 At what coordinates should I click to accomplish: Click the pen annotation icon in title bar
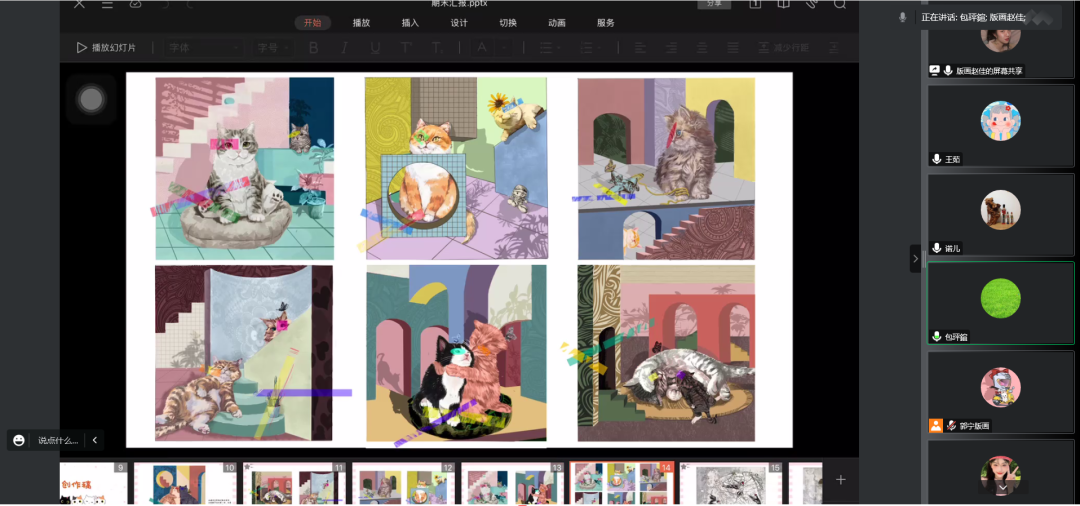click(x=811, y=3)
